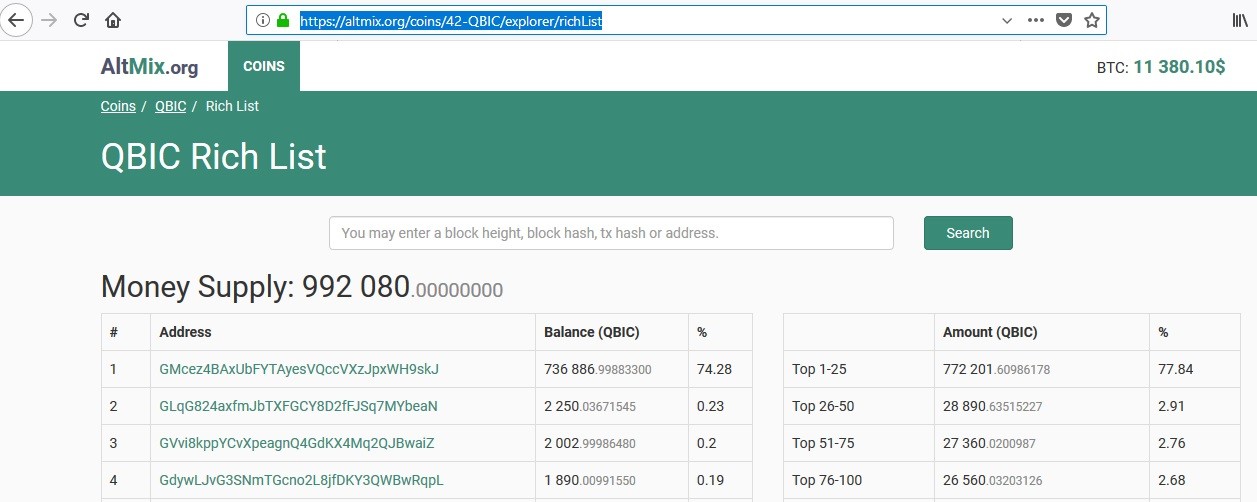Show site information via the info icon
This screenshot has height=502, width=1257.
tap(262, 20)
